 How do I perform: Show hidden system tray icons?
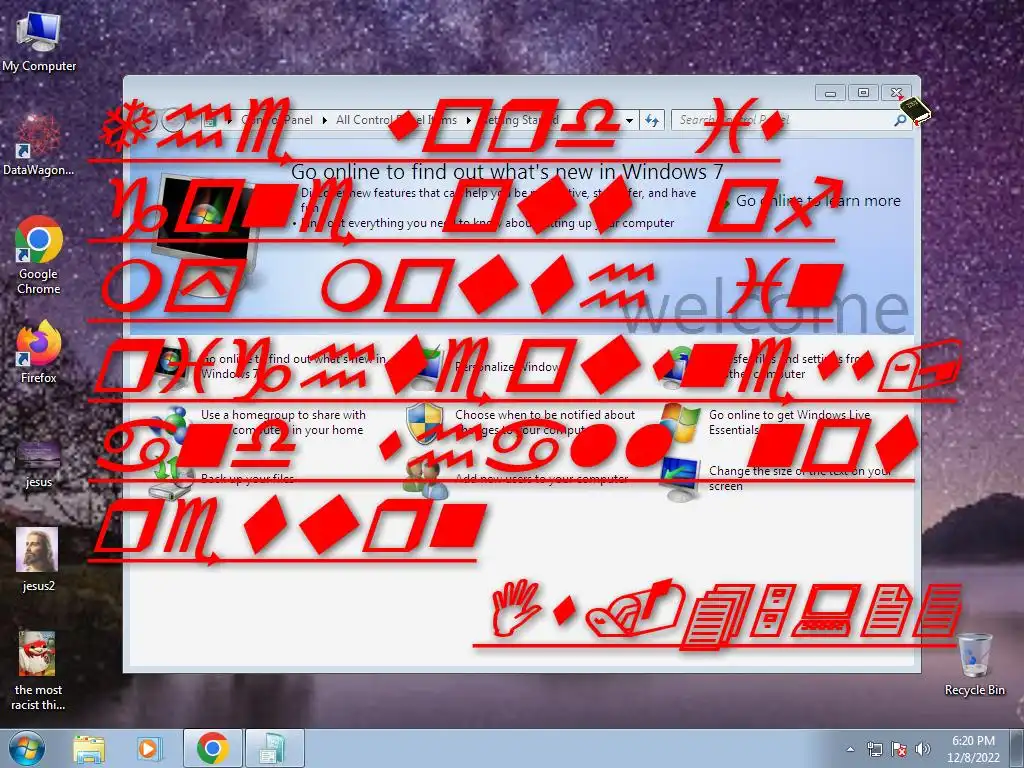(850, 749)
